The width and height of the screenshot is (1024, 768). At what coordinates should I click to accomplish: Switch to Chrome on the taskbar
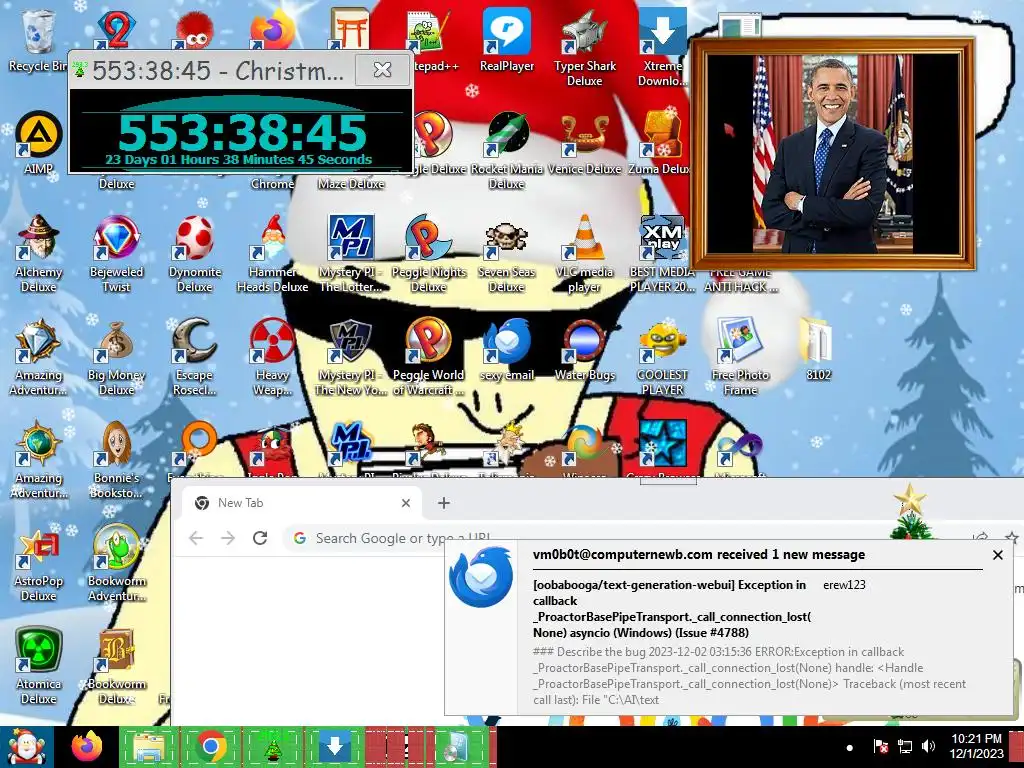click(210, 747)
